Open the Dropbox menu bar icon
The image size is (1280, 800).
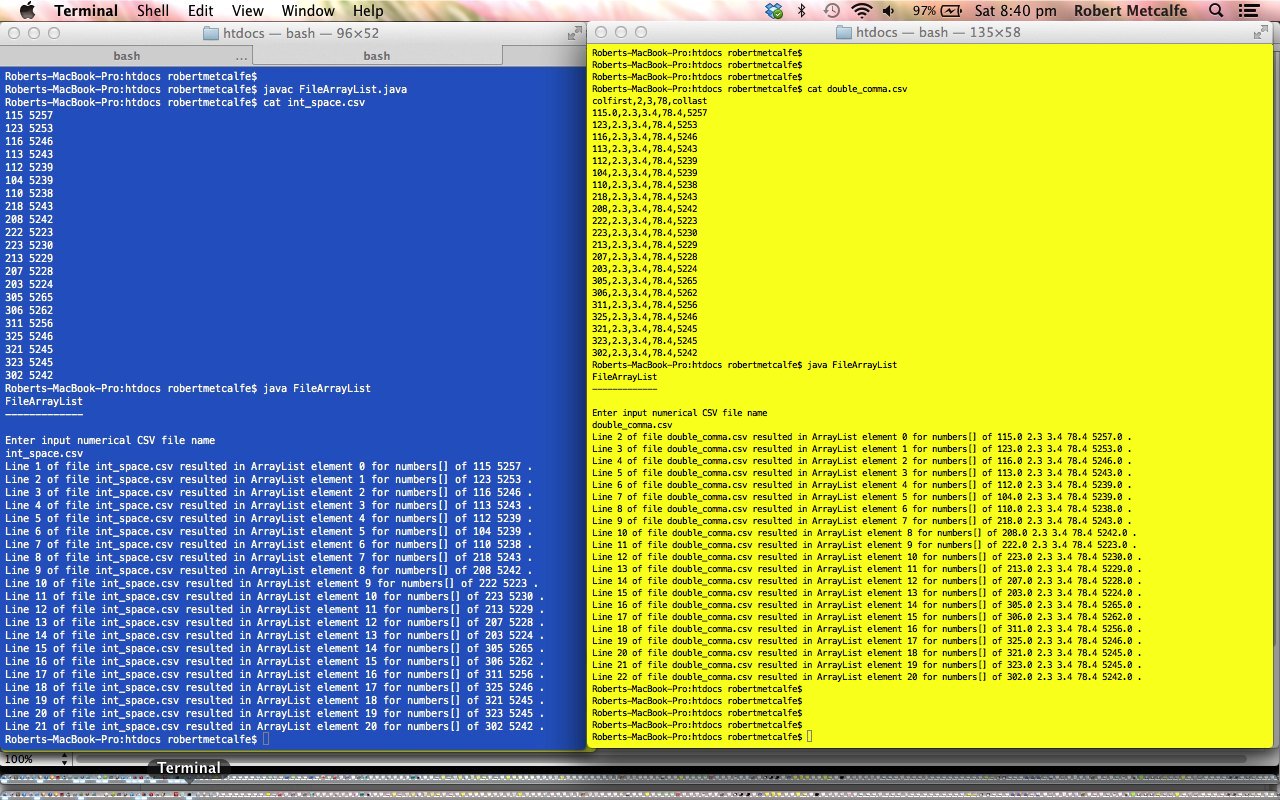(x=773, y=11)
